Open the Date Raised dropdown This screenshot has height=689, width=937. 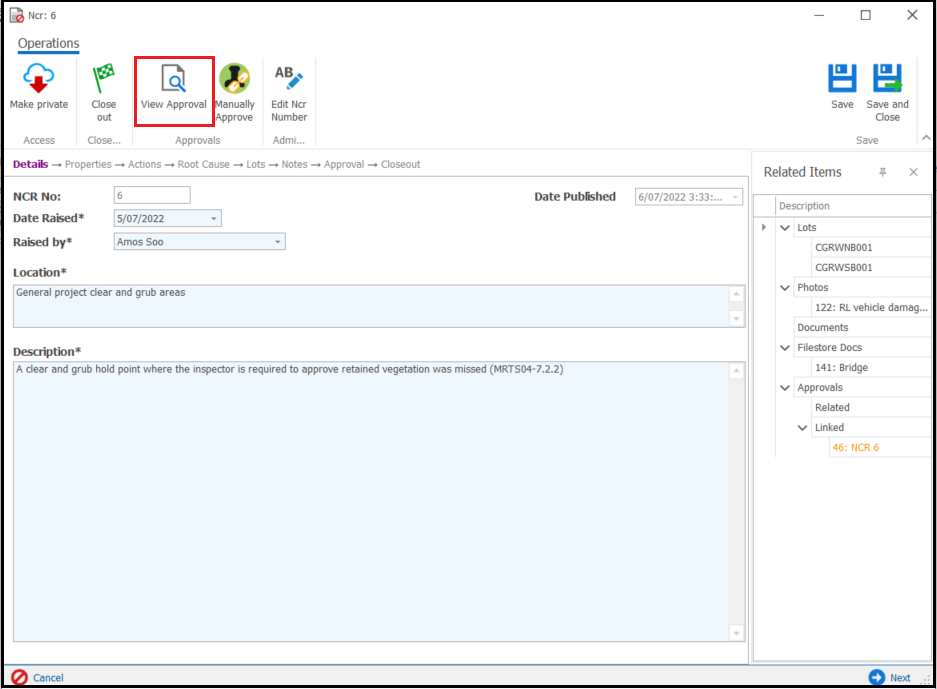click(x=213, y=218)
